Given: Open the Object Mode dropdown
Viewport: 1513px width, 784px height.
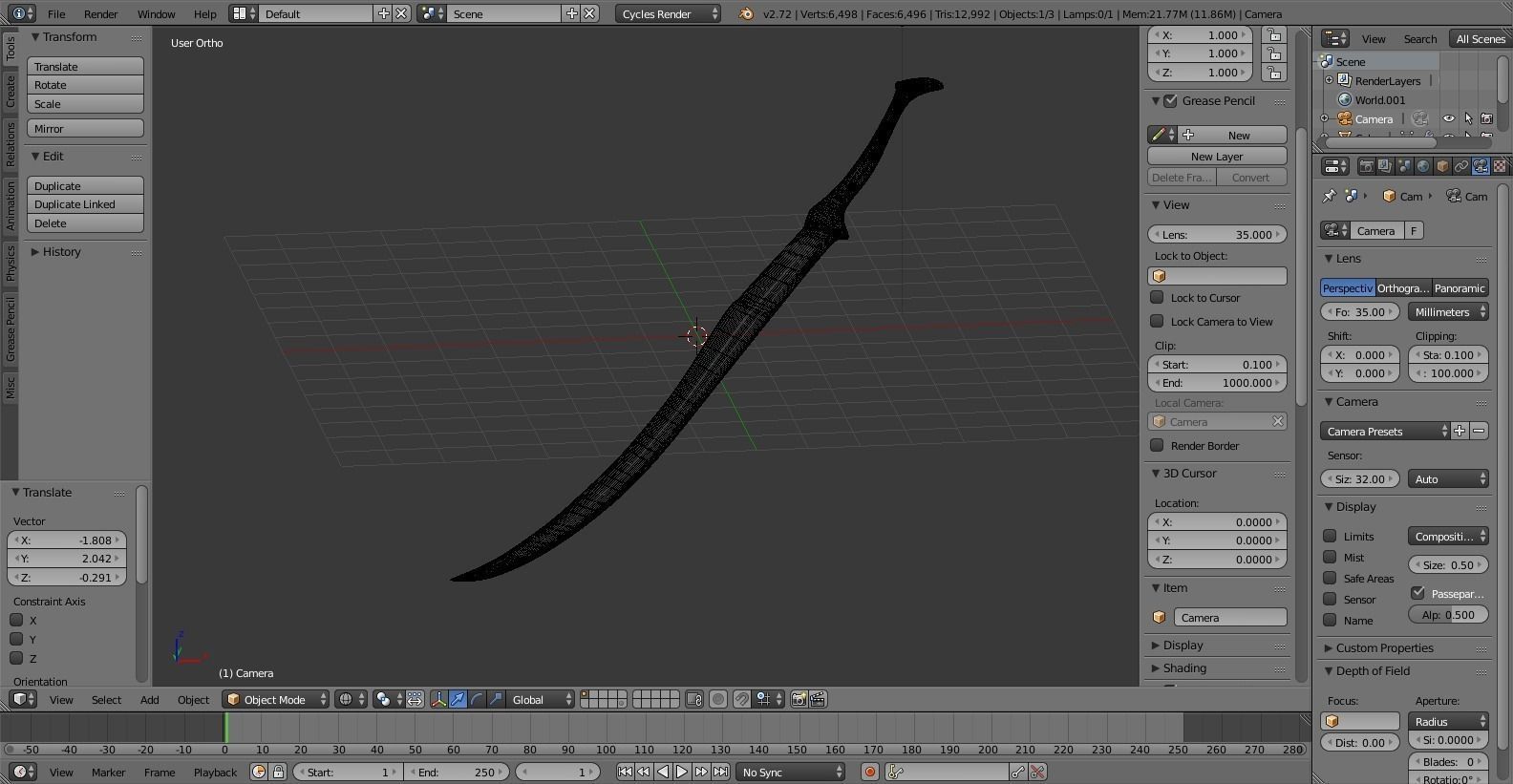Looking at the screenshot, I should (x=275, y=699).
